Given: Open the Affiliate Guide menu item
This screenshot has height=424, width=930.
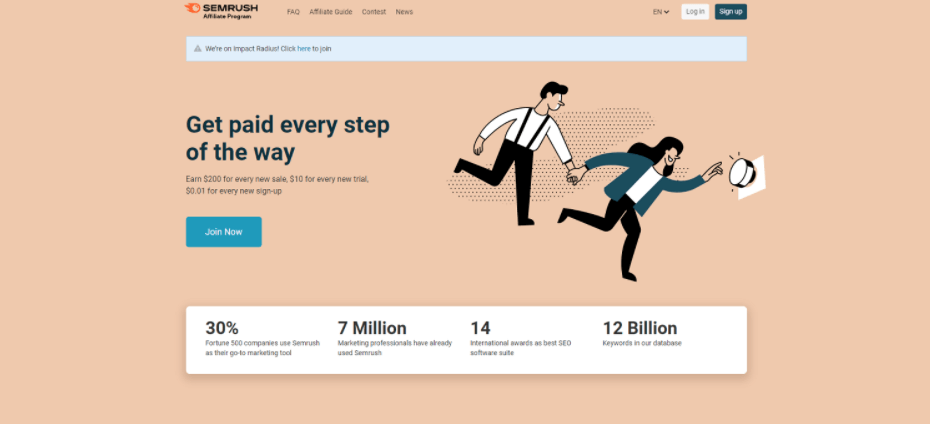Looking at the screenshot, I should point(330,12).
